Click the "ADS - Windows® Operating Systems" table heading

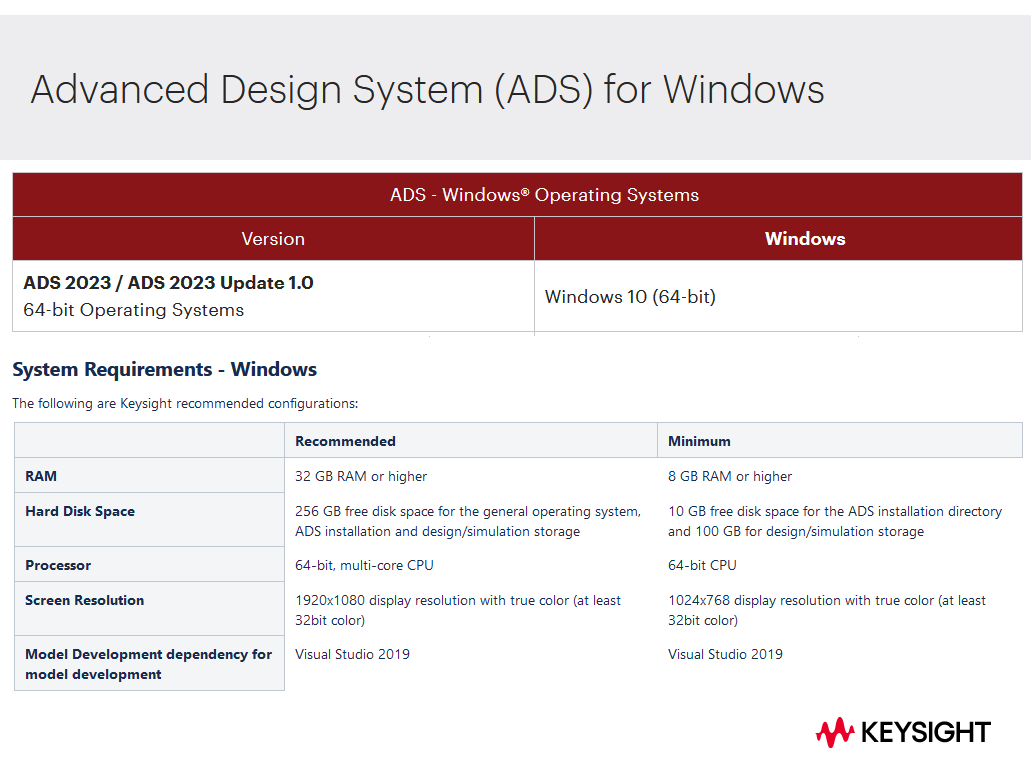[544, 195]
